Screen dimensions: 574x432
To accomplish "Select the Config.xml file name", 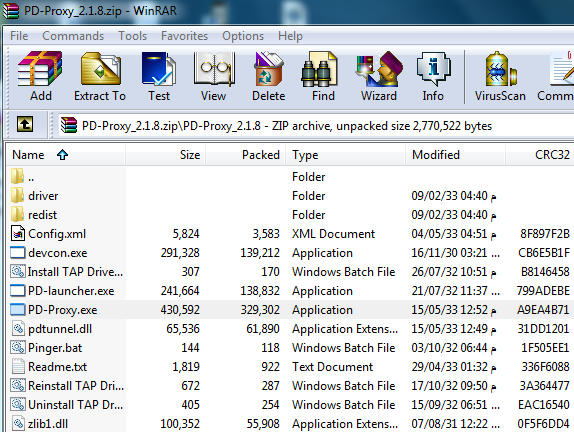I will coord(57,234).
